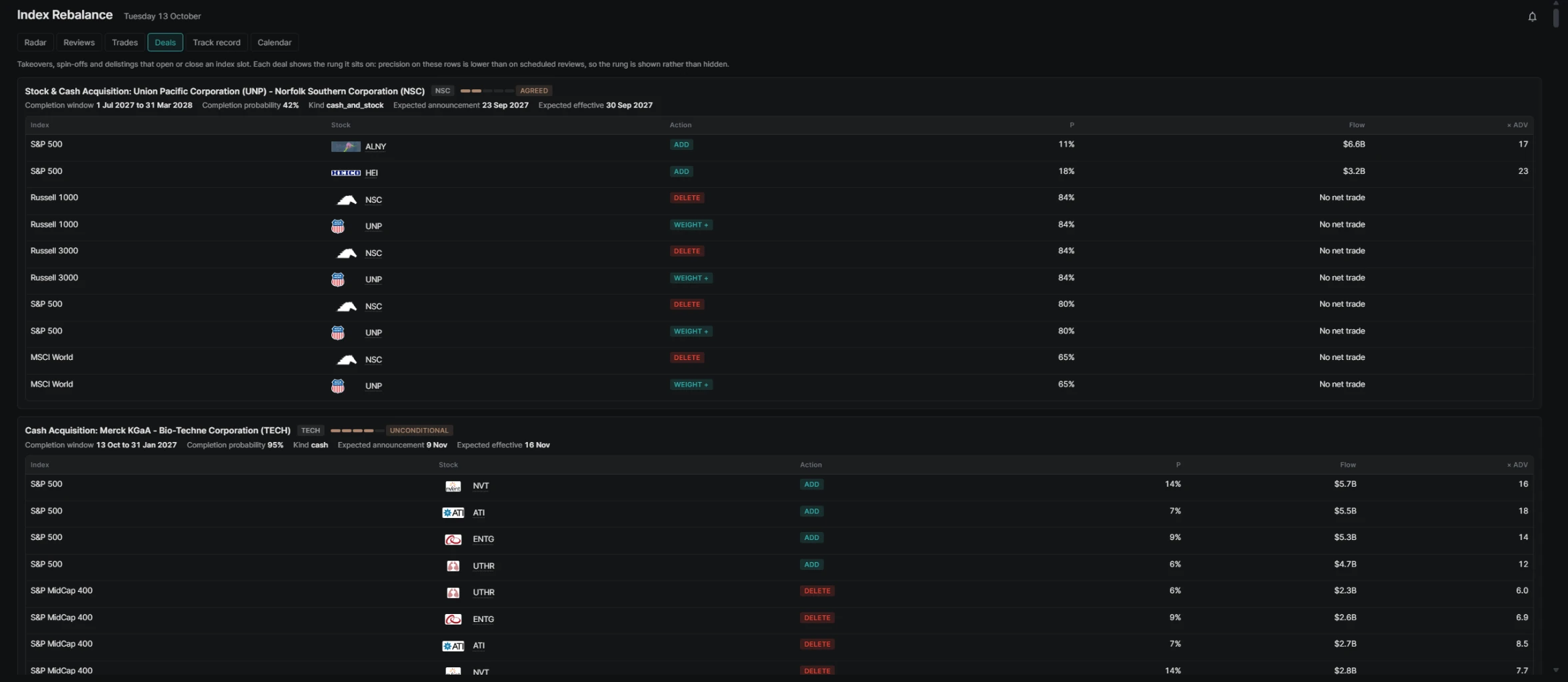Open the notifications bell
Viewport: 1568px width, 682px height.
(1532, 17)
